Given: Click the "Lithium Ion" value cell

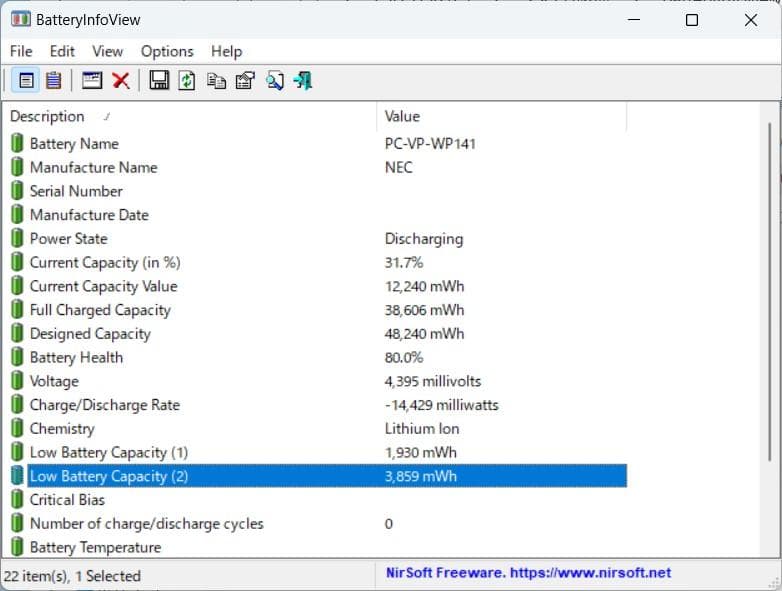Looking at the screenshot, I should click(422, 429).
